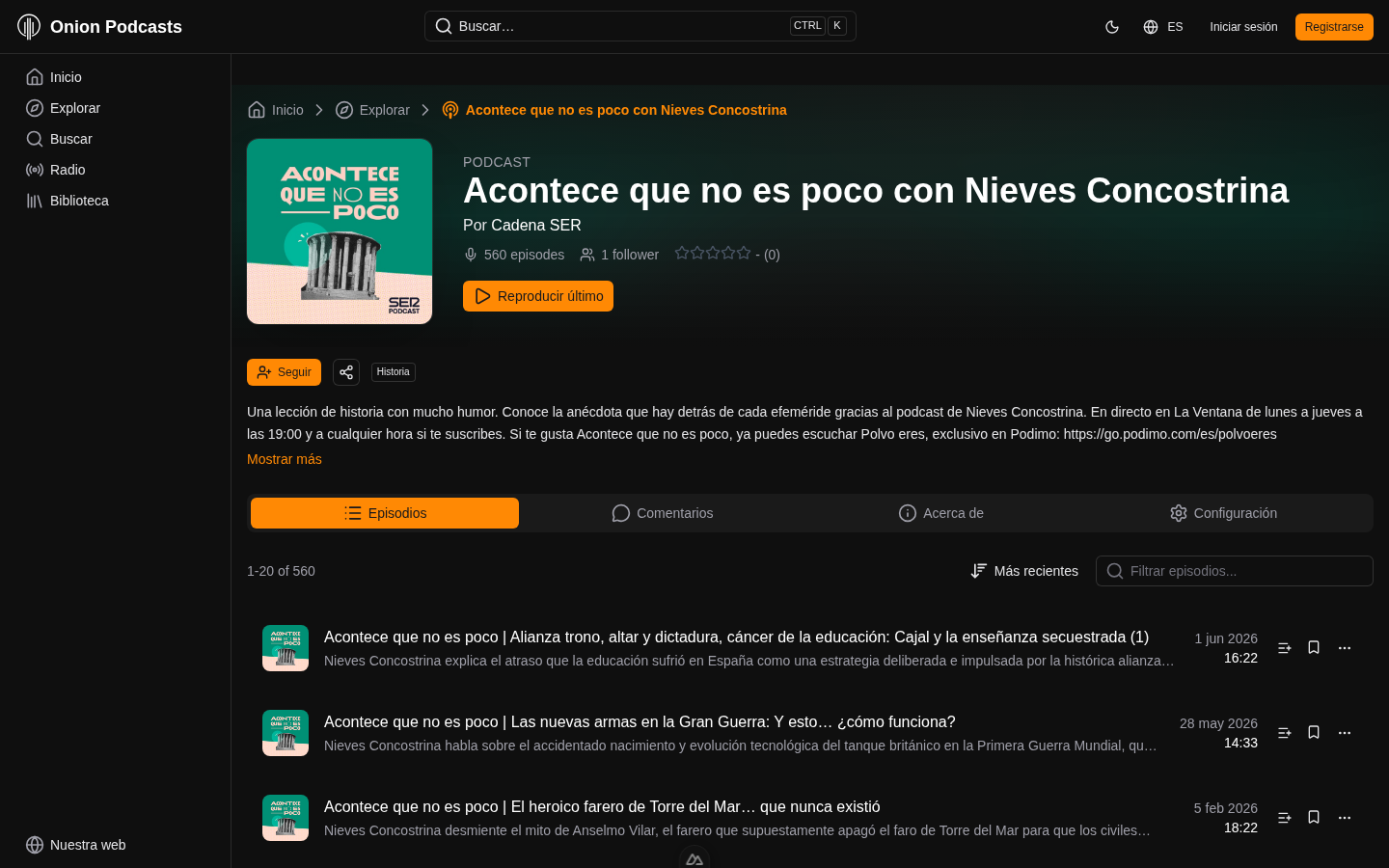Open more options for Cajal episode
Image resolution: width=1389 pixels, height=868 pixels.
pyautogui.click(x=1345, y=648)
